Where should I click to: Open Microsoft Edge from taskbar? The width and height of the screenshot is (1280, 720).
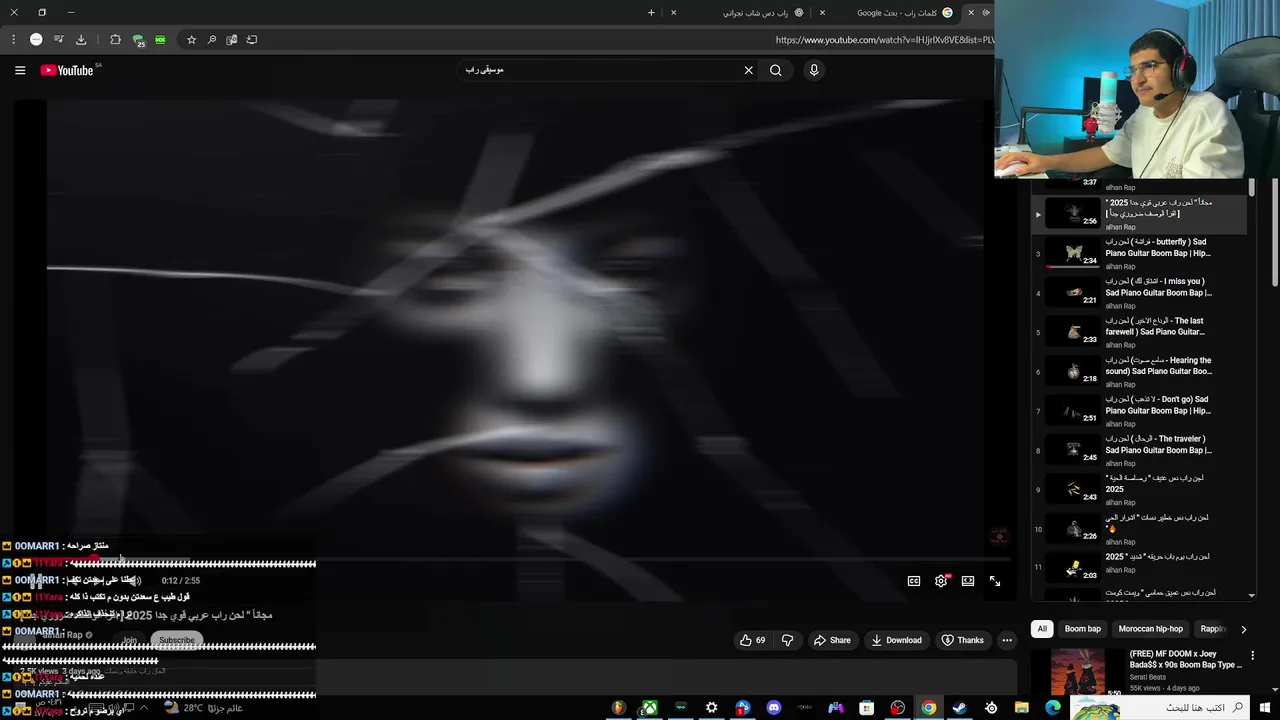(x=1052, y=708)
